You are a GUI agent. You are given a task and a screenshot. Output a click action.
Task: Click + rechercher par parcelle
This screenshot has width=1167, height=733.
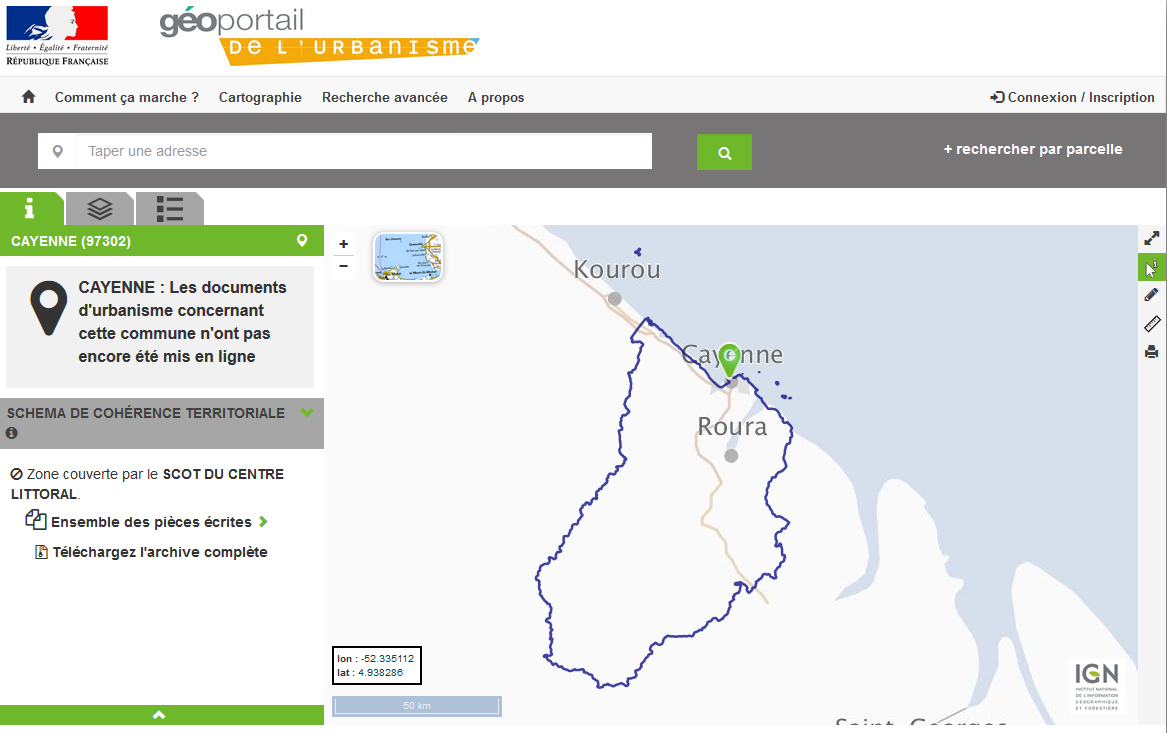tap(1033, 149)
